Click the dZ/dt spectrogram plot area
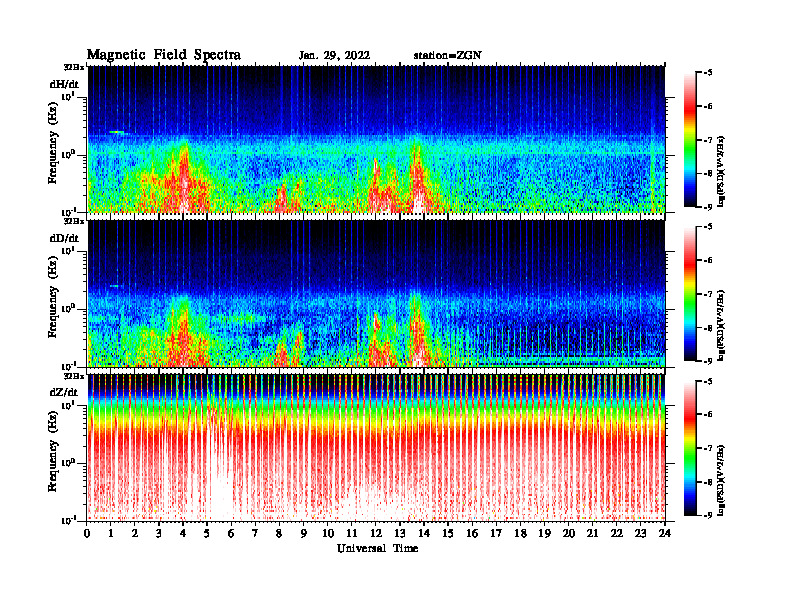The height and width of the screenshot is (612, 792). point(376,447)
